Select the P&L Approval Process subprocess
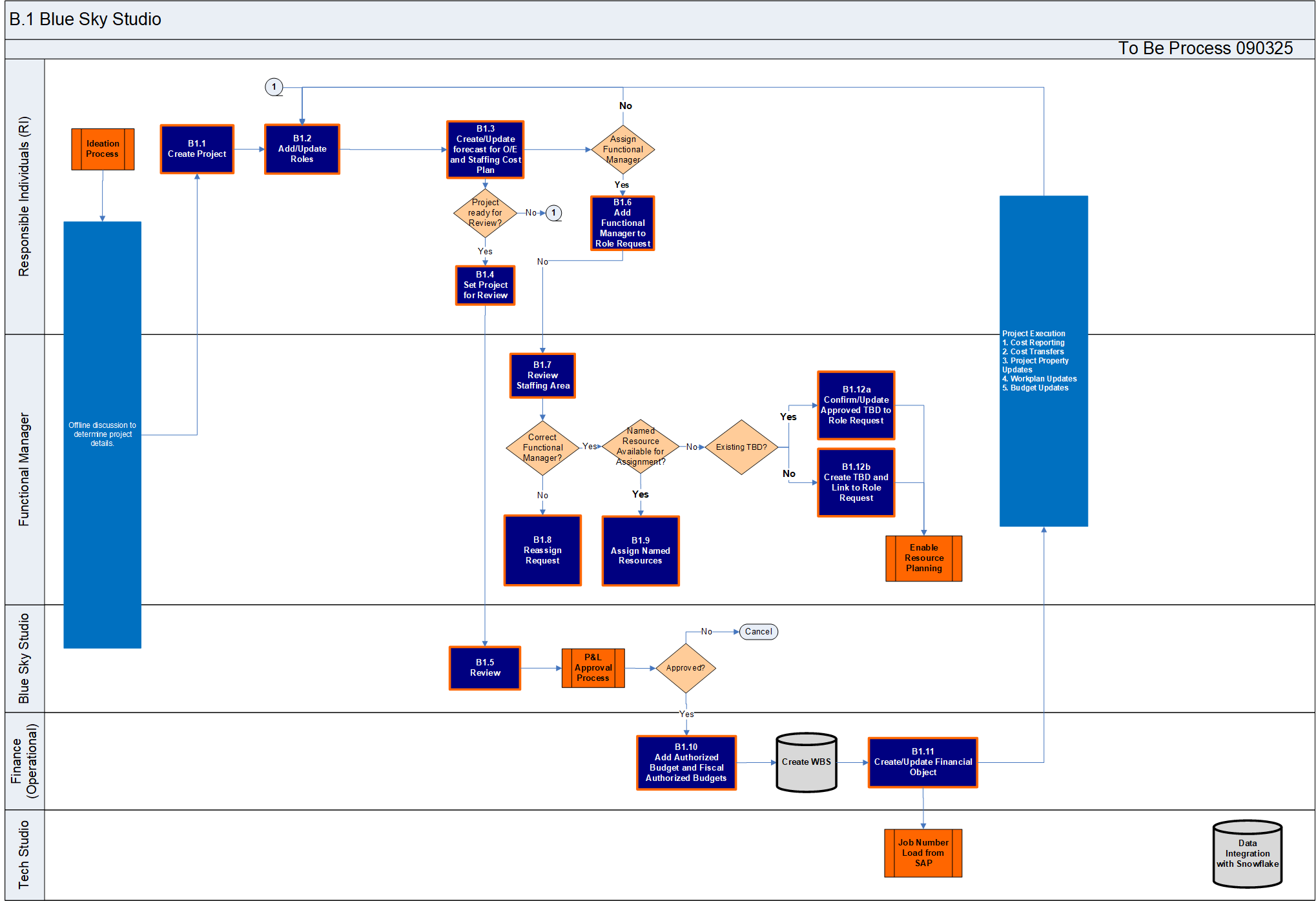Screen dimensions: 1316x901 pos(593,668)
